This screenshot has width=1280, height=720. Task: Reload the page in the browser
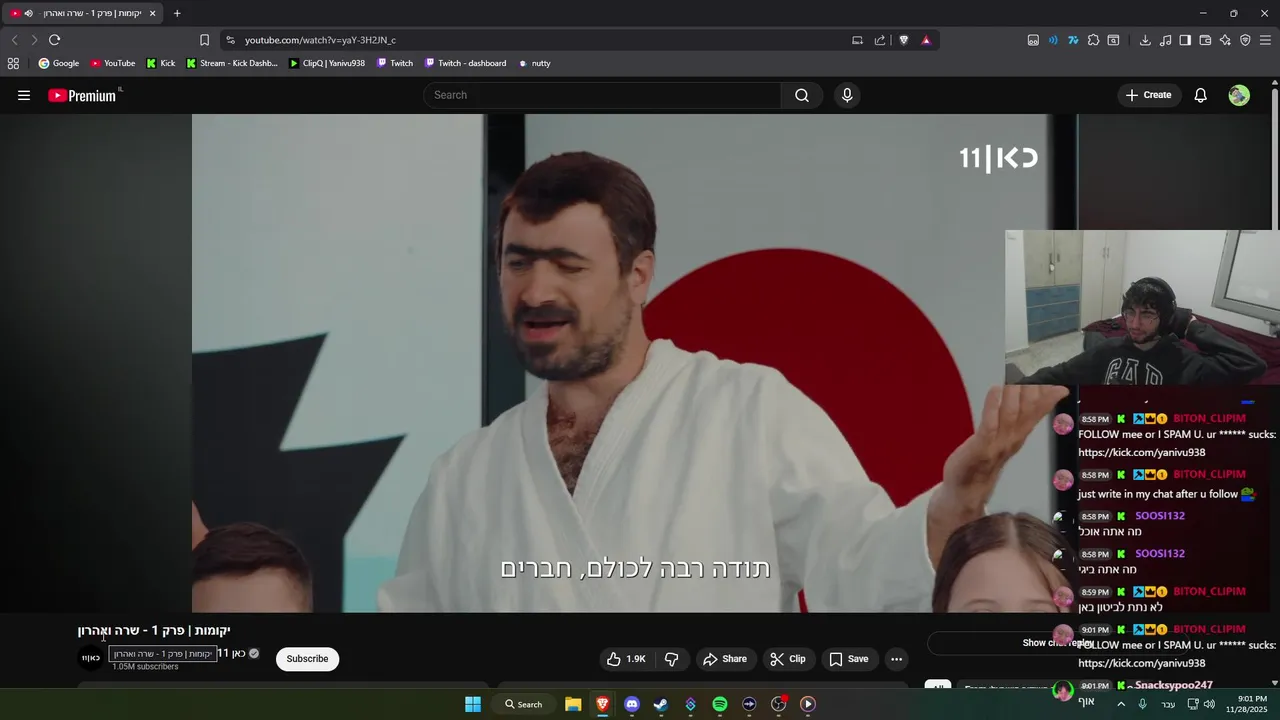pos(55,40)
